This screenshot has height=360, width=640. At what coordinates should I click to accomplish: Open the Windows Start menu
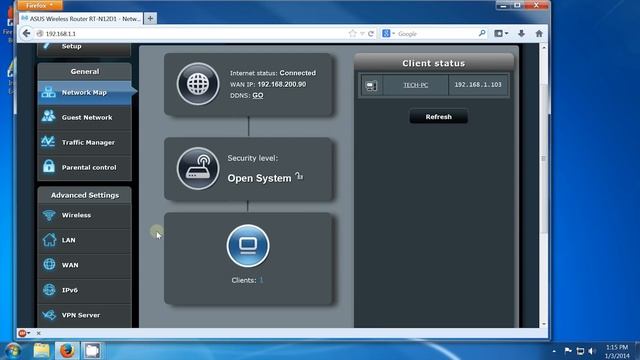pos(12,351)
